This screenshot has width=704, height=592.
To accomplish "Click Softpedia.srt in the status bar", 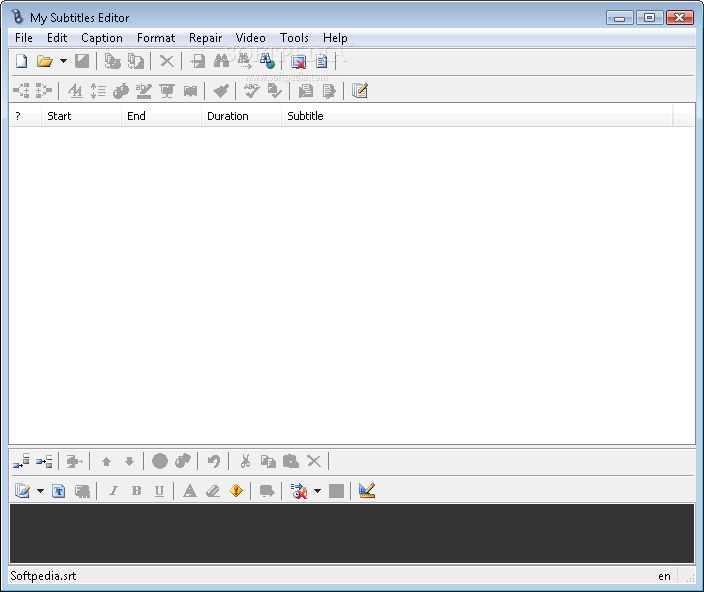I will coord(43,576).
